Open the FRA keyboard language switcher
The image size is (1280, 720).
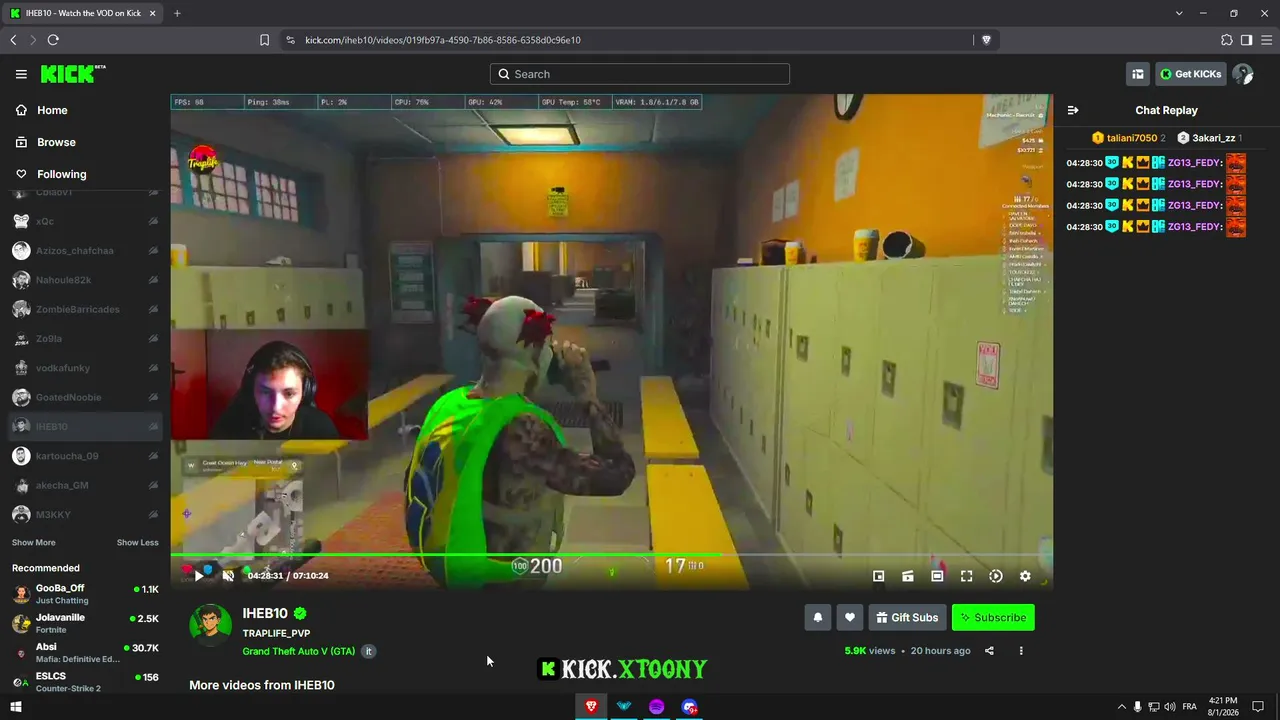coord(1192,707)
